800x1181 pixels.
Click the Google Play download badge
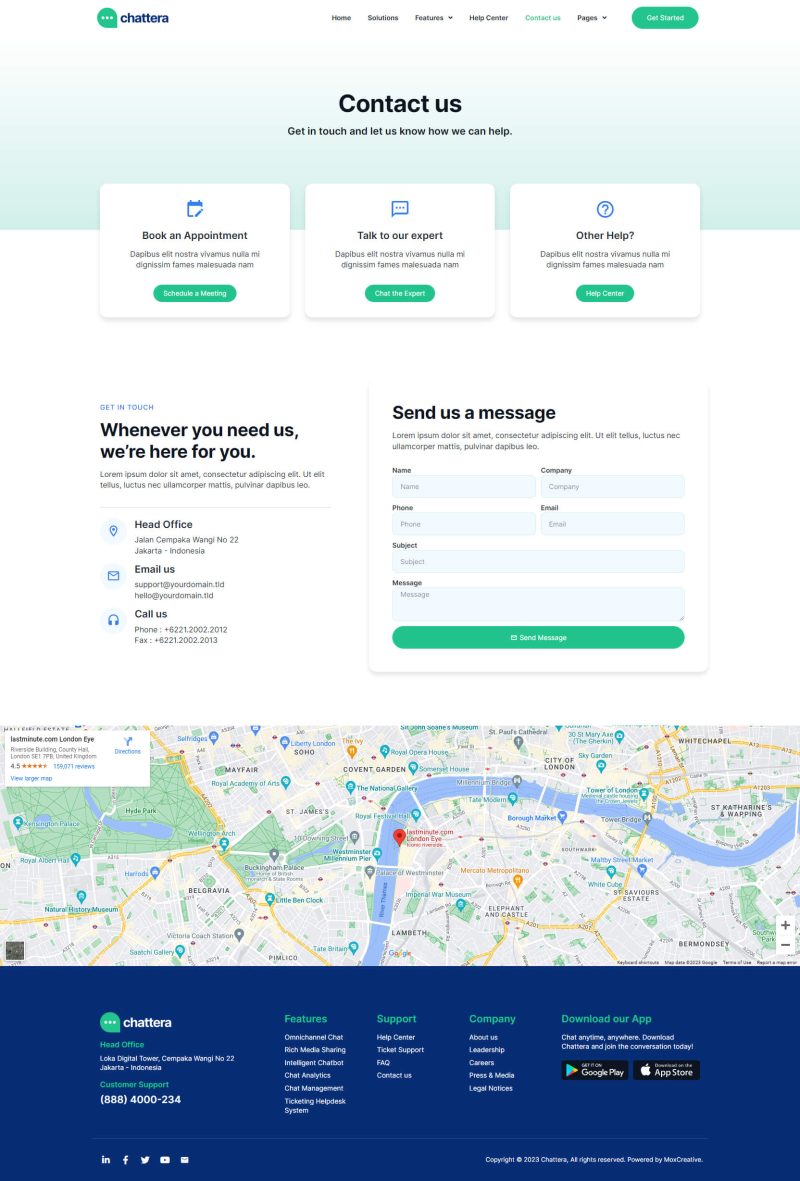(x=595, y=1070)
